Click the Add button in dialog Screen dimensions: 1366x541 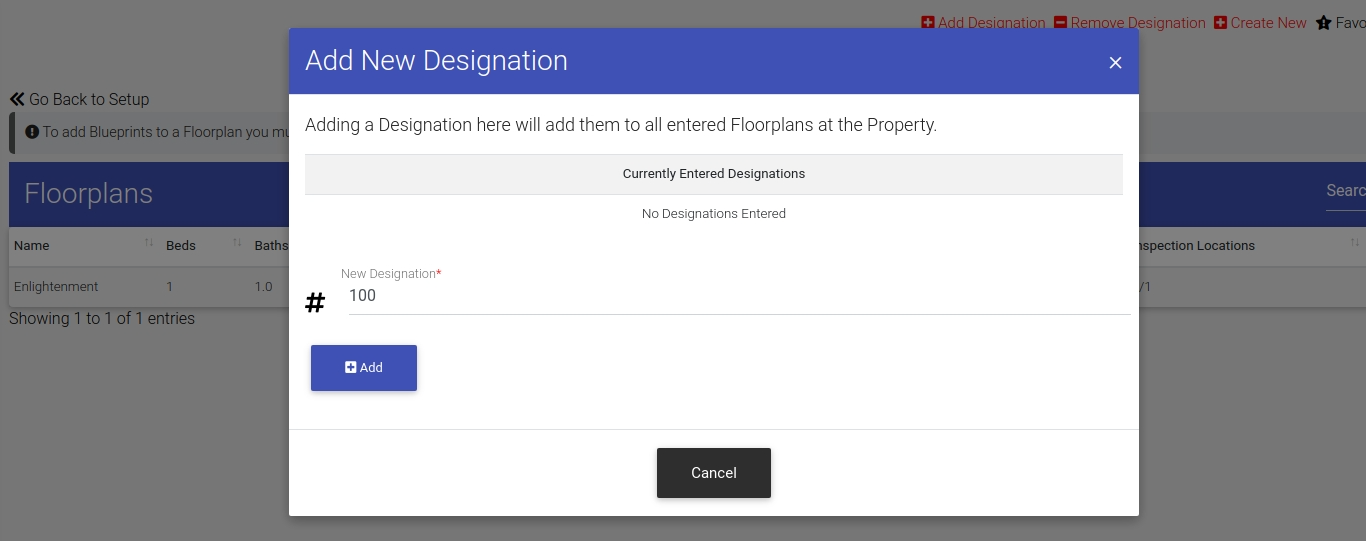[x=364, y=368]
